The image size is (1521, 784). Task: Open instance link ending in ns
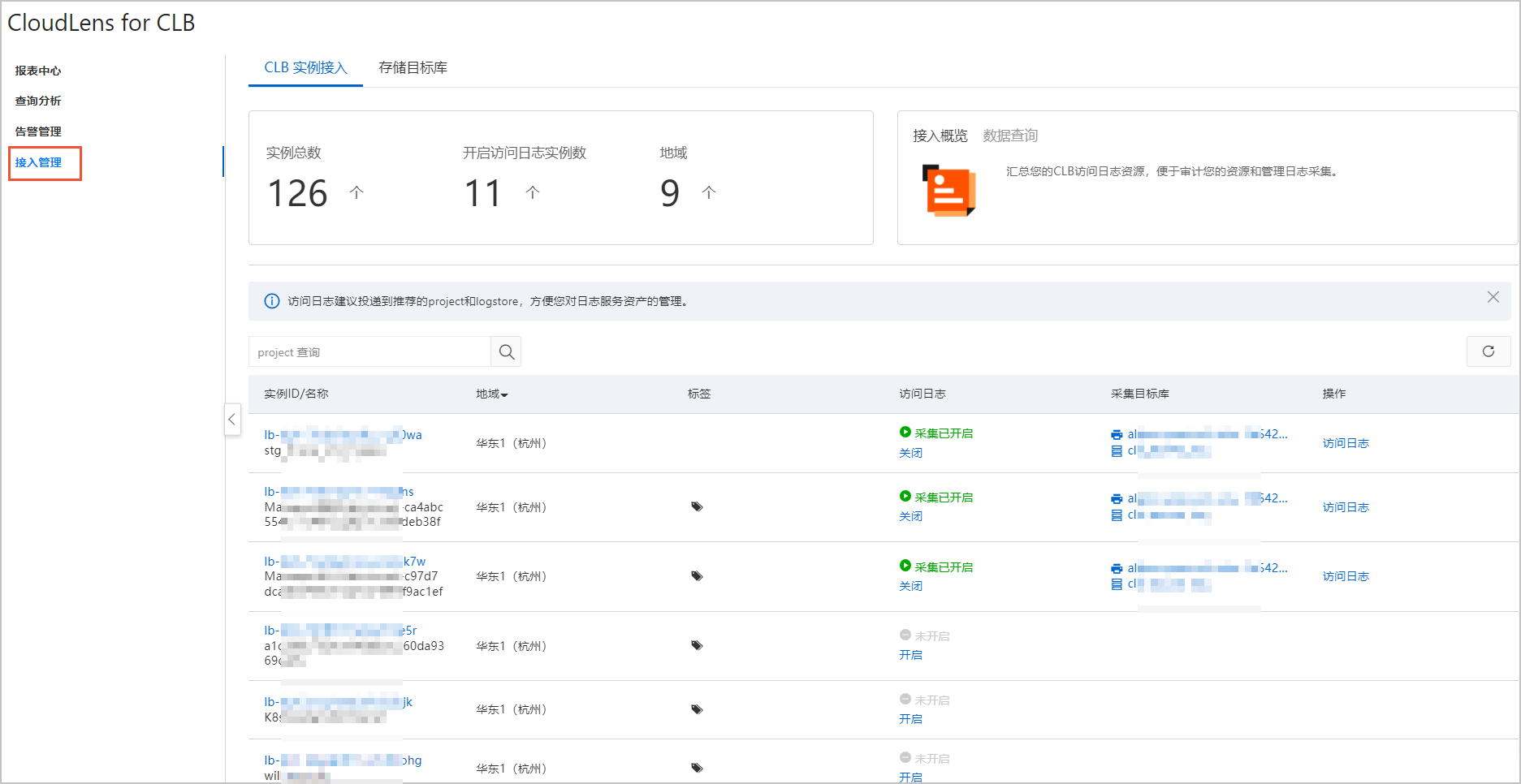pos(339,492)
